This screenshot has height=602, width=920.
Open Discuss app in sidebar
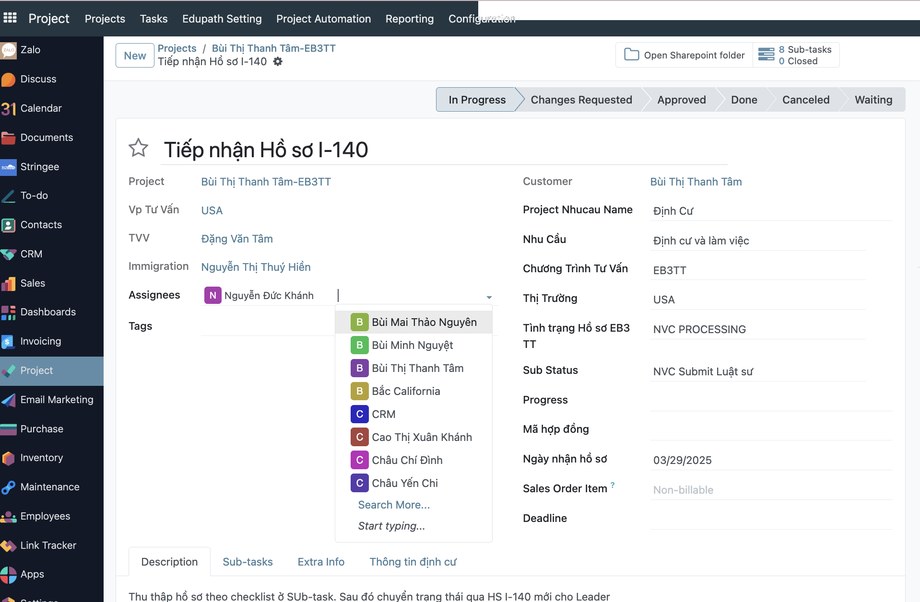pyautogui.click(x=52, y=79)
